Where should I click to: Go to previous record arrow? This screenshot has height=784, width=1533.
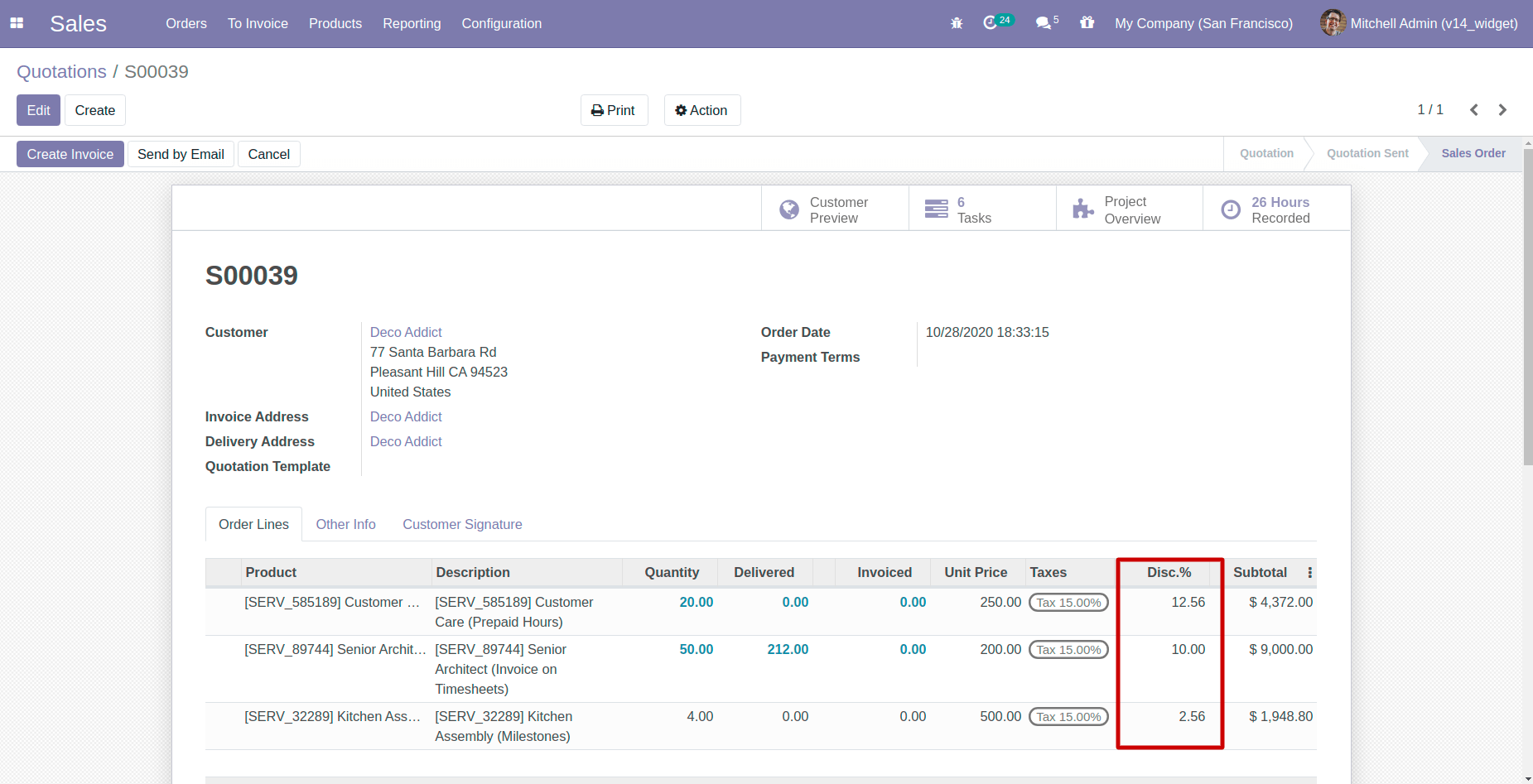click(1474, 110)
